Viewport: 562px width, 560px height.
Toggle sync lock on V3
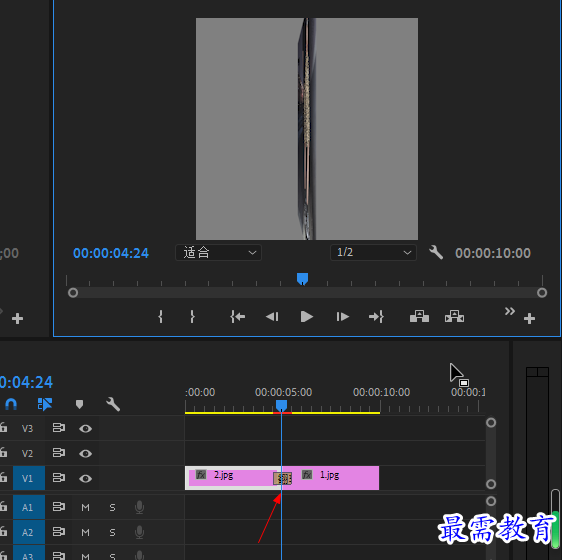click(59, 428)
